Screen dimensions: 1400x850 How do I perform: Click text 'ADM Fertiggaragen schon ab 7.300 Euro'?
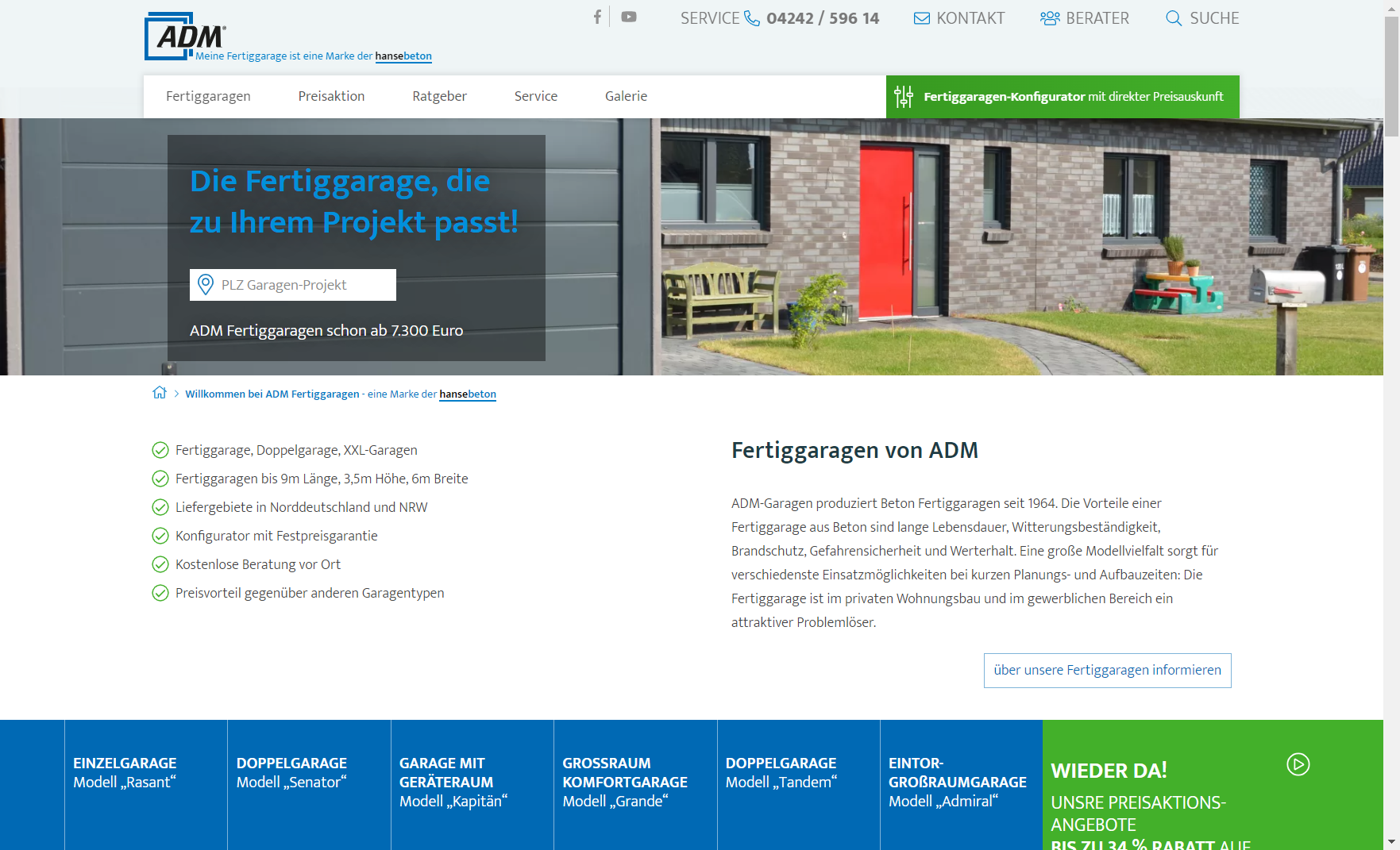tap(326, 331)
